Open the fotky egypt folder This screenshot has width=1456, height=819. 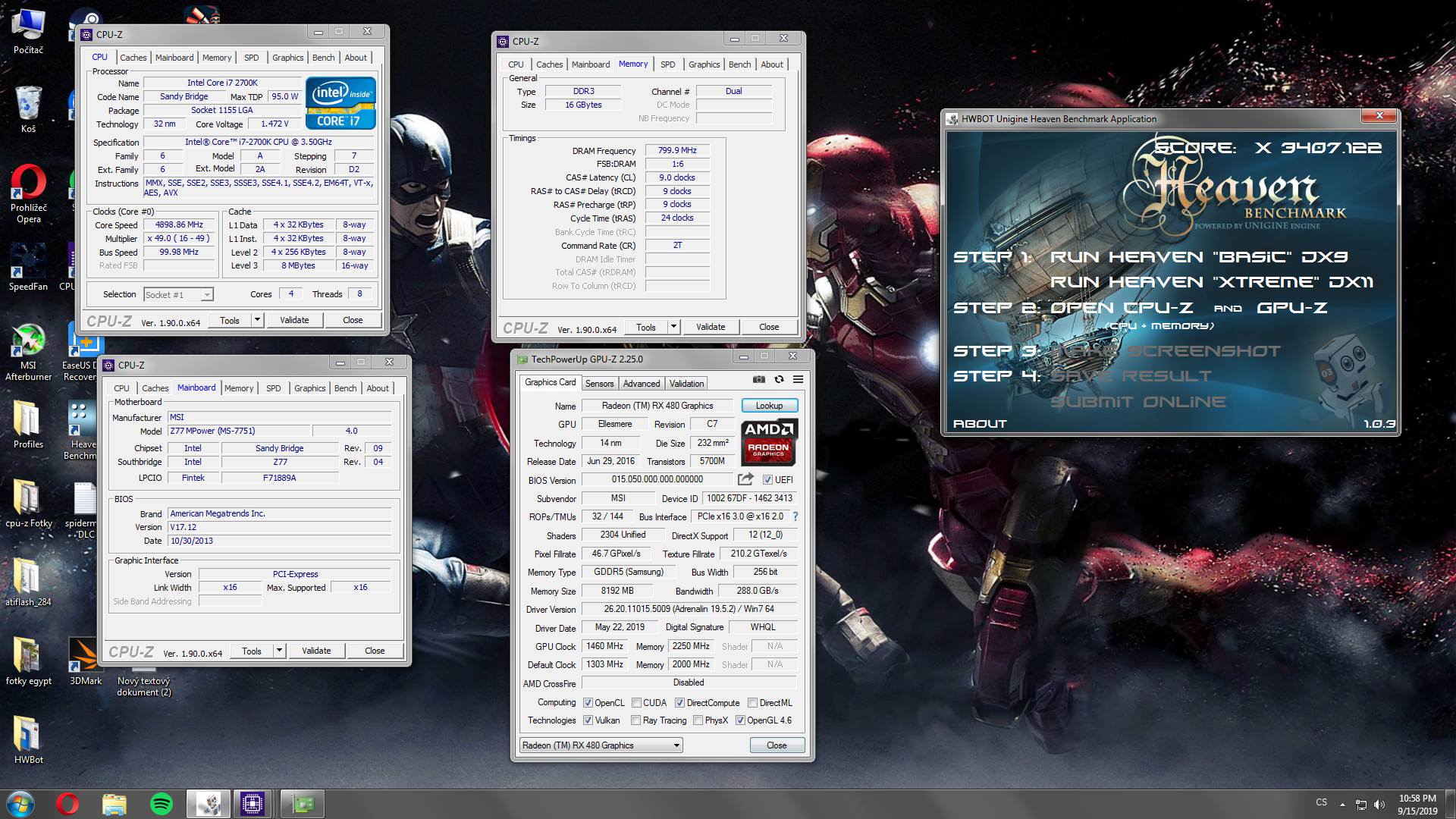(x=28, y=661)
